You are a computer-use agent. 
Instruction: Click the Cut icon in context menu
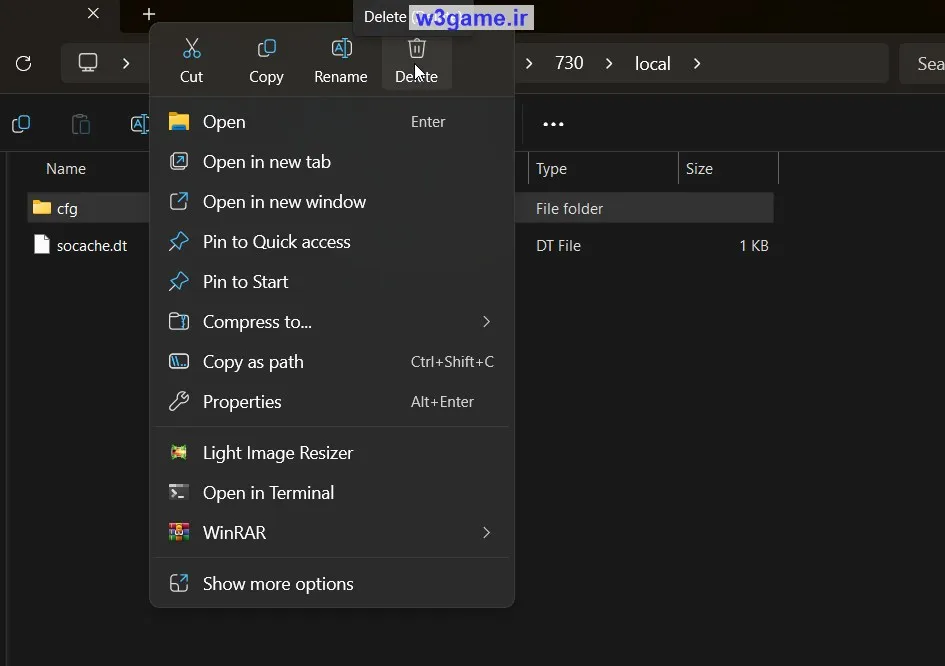point(192,48)
